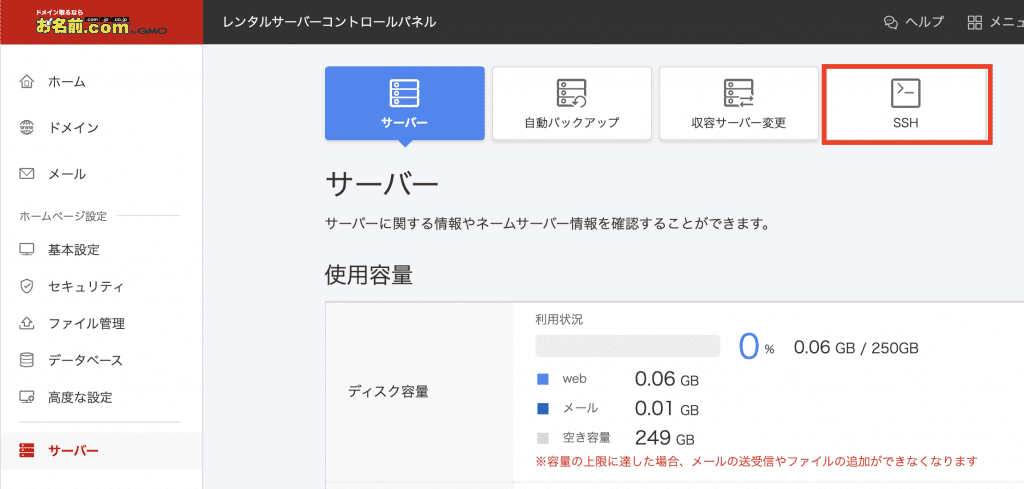Click the red server icon in sidebar
Screen dimensions: 1024x489
coord(26,450)
